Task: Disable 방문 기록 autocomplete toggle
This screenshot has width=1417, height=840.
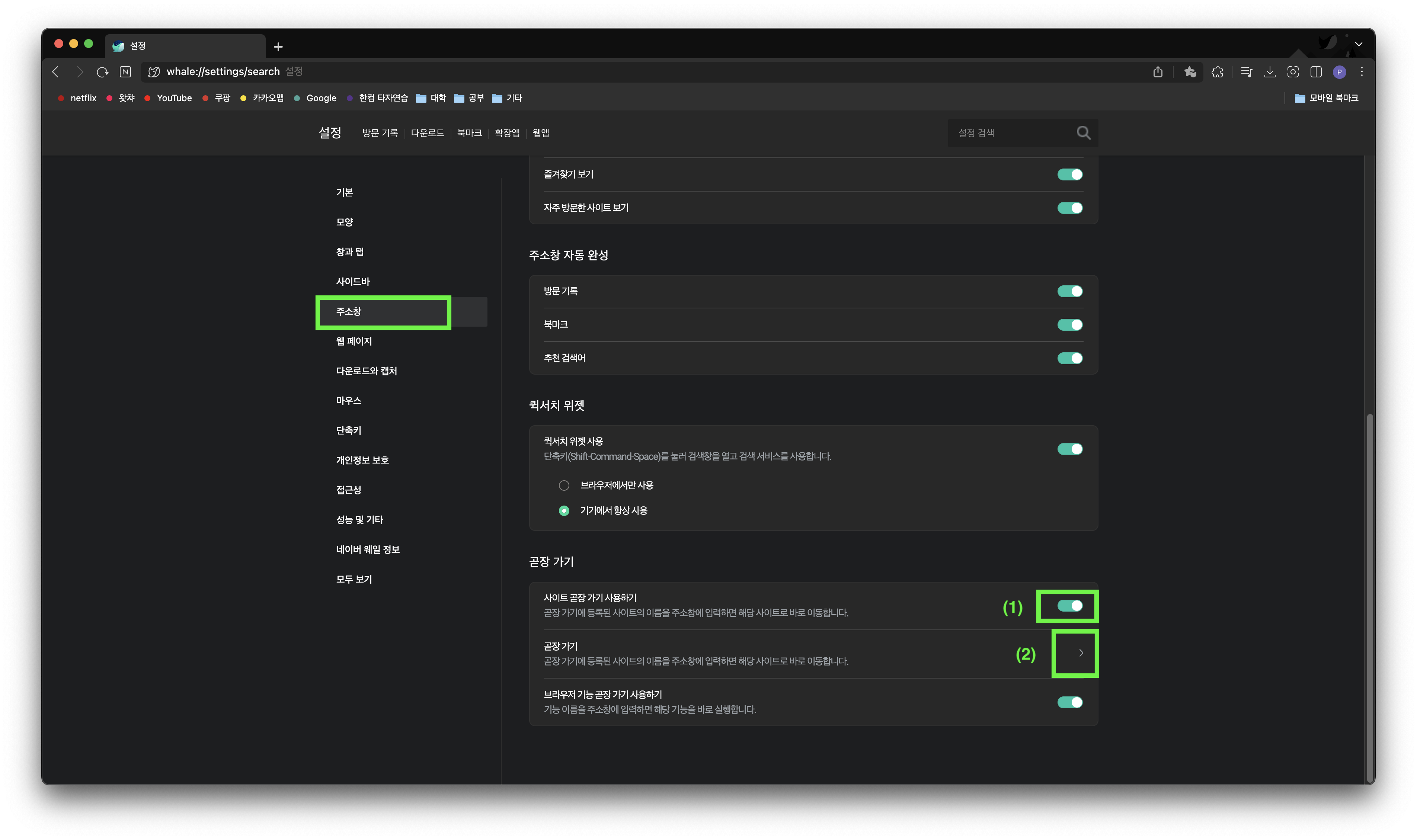Action: pos(1069,291)
